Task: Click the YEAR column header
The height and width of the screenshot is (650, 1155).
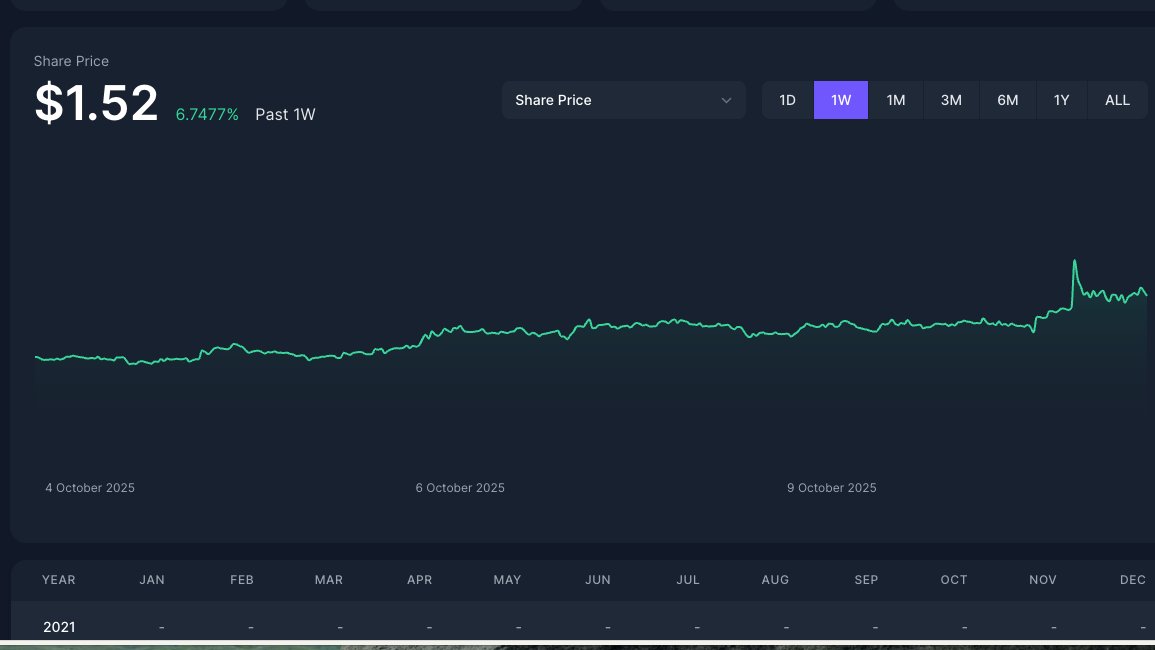Action: pyautogui.click(x=58, y=580)
